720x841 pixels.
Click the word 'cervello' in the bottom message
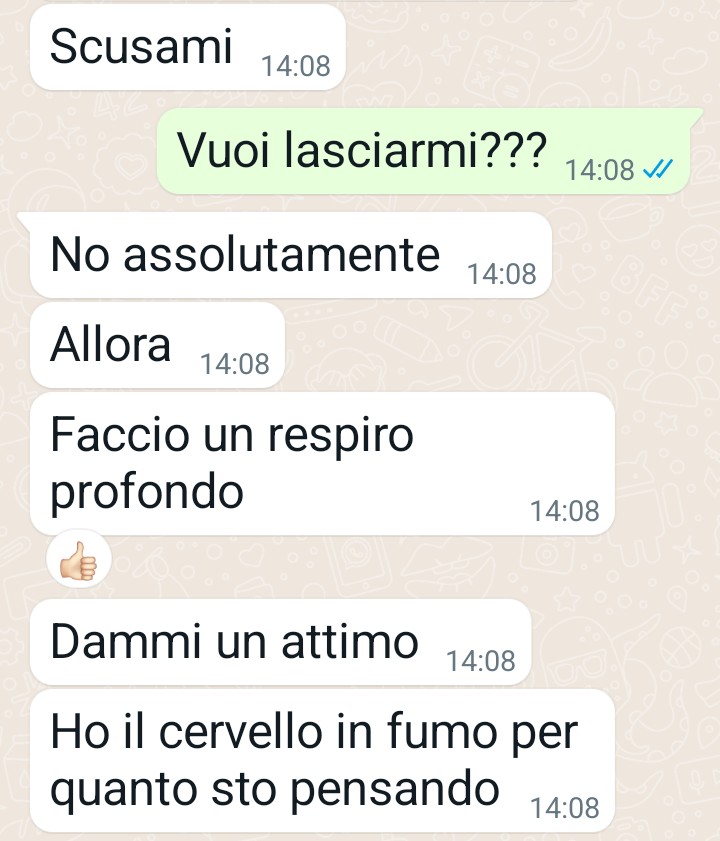(240, 732)
